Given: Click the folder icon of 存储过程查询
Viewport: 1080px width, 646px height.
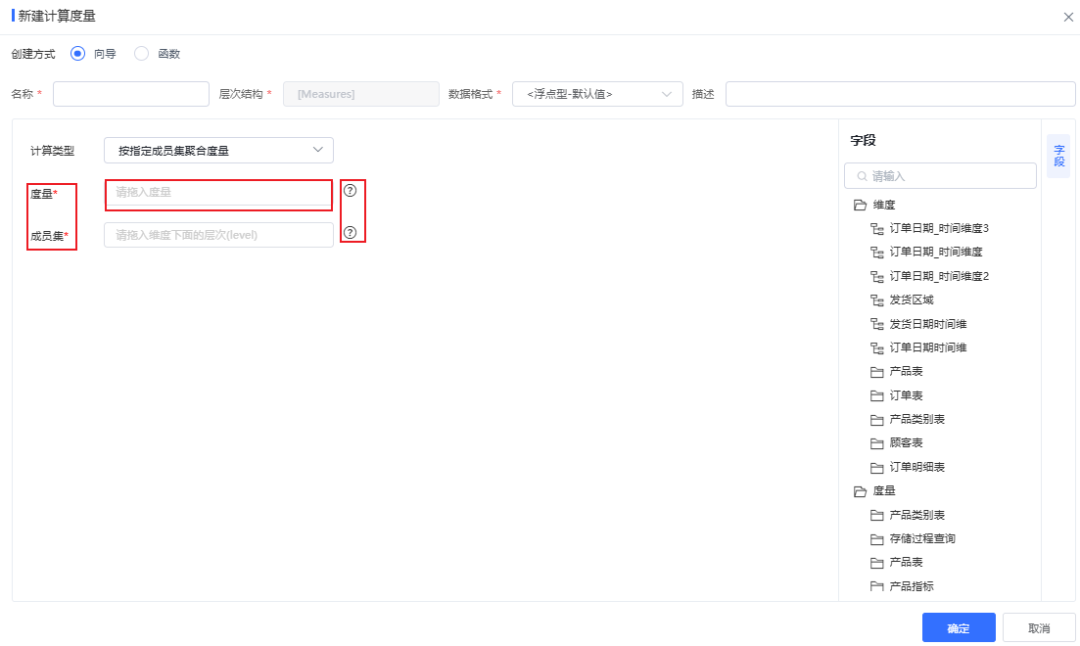Looking at the screenshot, I should point(877,539).
